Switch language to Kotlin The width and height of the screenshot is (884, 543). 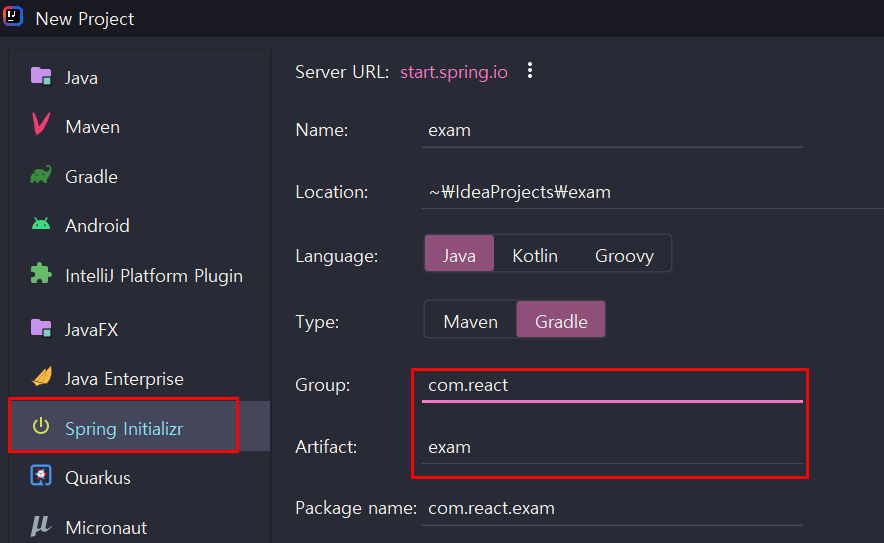535,255
